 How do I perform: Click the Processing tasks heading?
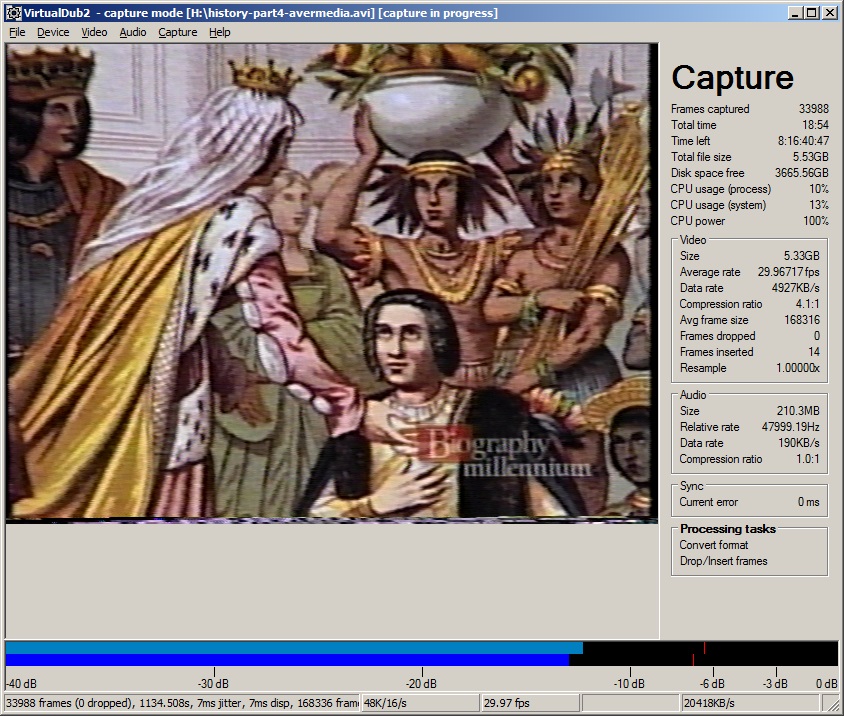(x=728, y=529)
